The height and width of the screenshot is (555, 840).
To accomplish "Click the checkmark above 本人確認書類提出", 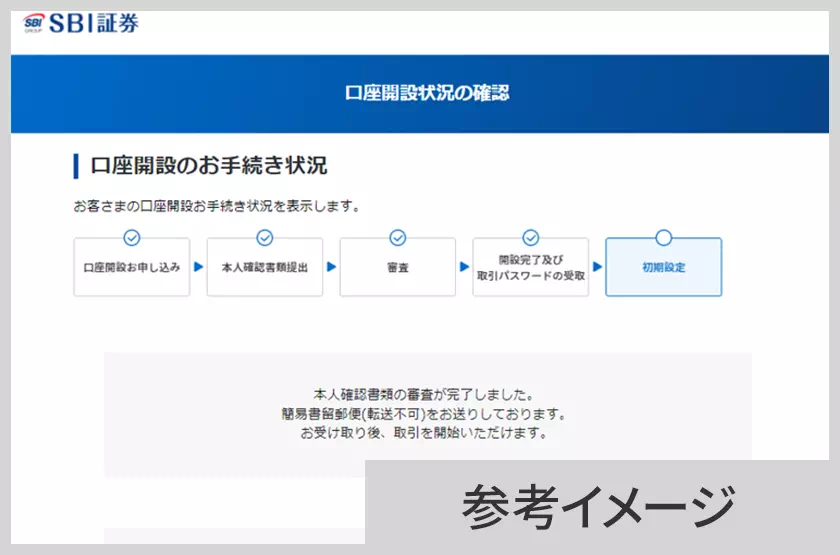I will point(265,238).
